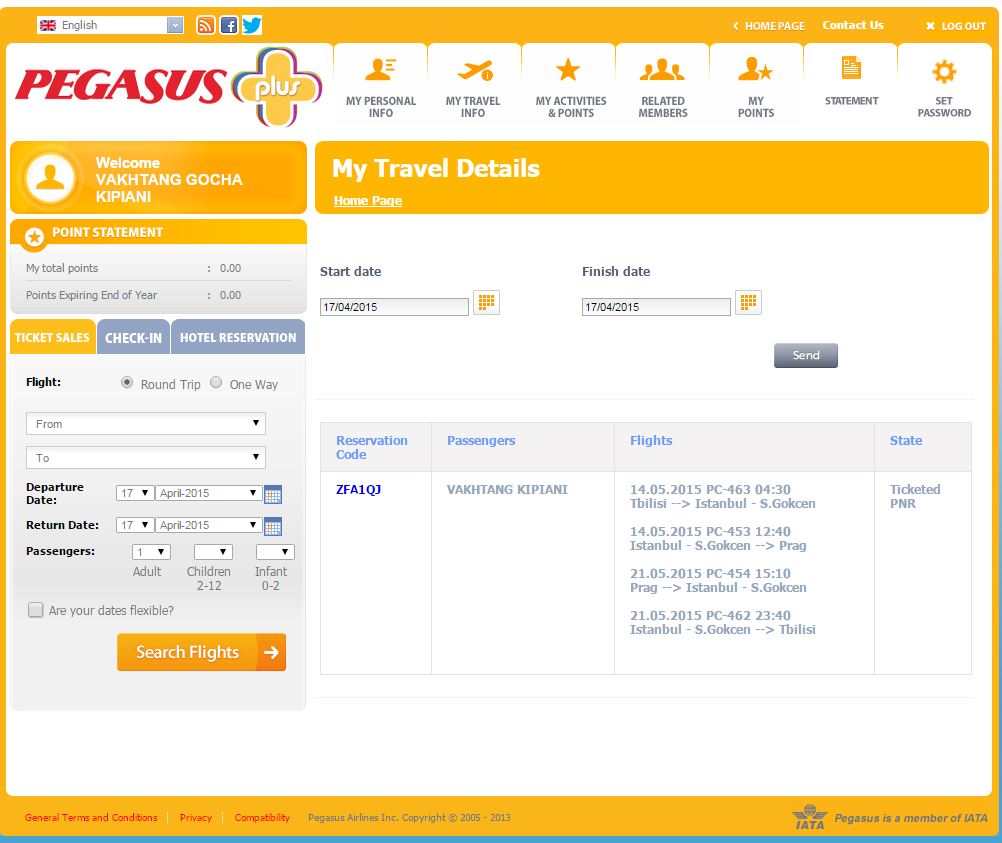Click the IATA logo in footer

point(810,817)
